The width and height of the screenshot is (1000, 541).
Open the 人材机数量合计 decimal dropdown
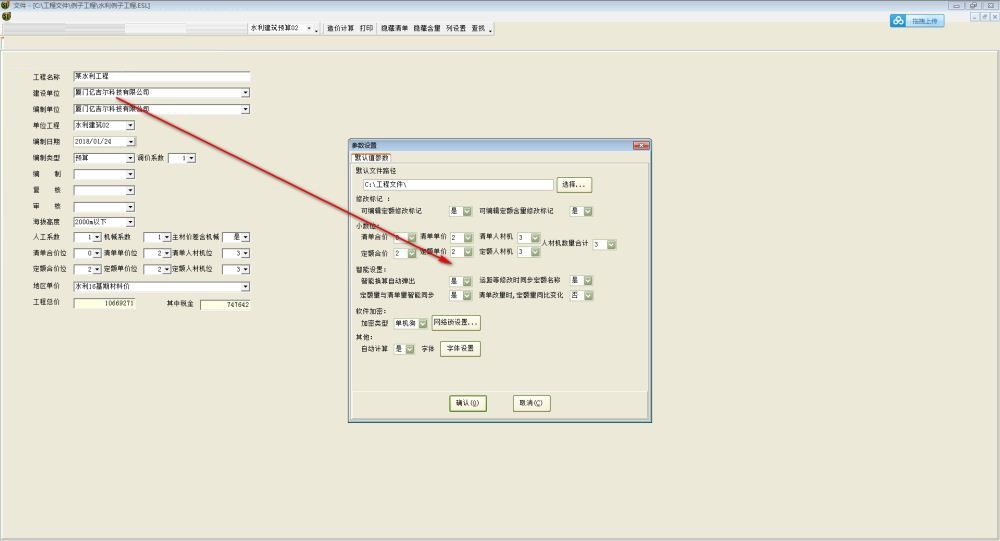point(611,244)
